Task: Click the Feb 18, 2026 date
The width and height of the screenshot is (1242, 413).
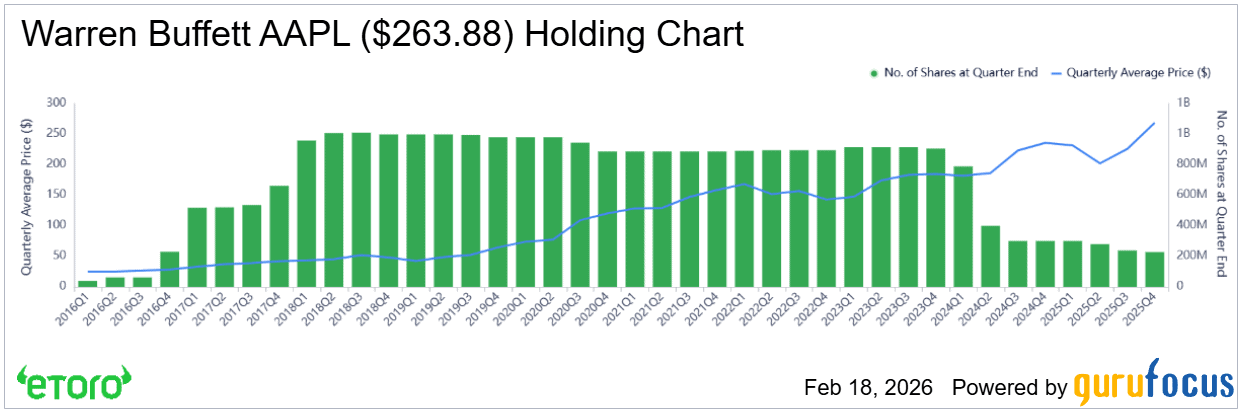Action: pyautogui.click(x=867, y=387)
